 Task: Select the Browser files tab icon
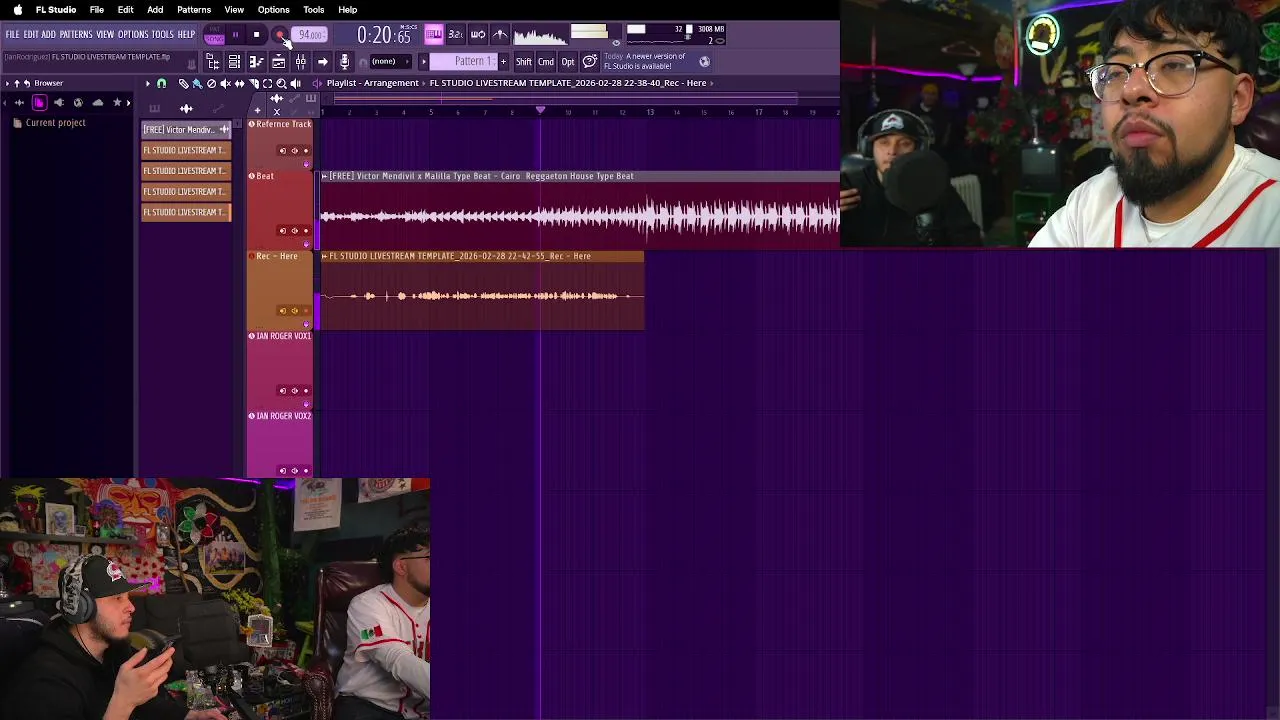point(39,103)
